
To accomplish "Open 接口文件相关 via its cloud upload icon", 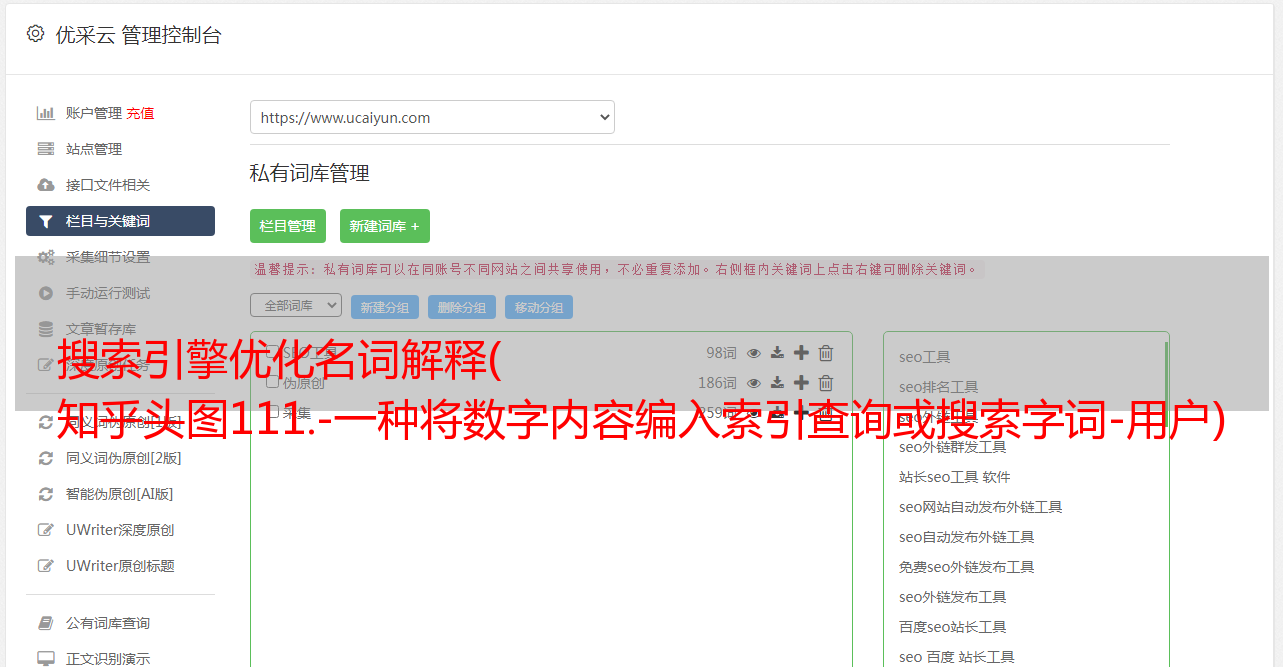I will click(45, 185).
